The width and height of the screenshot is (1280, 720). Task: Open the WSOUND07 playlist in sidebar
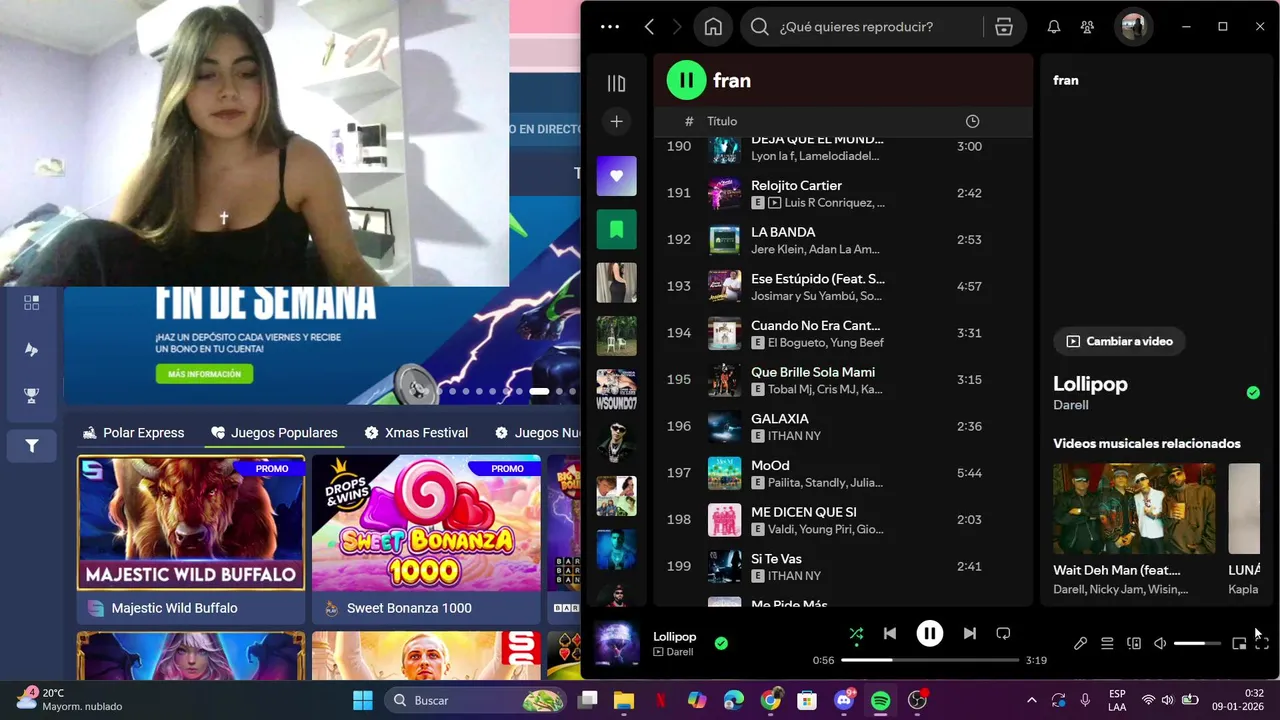pyautogui.click(x=616, y=389)
